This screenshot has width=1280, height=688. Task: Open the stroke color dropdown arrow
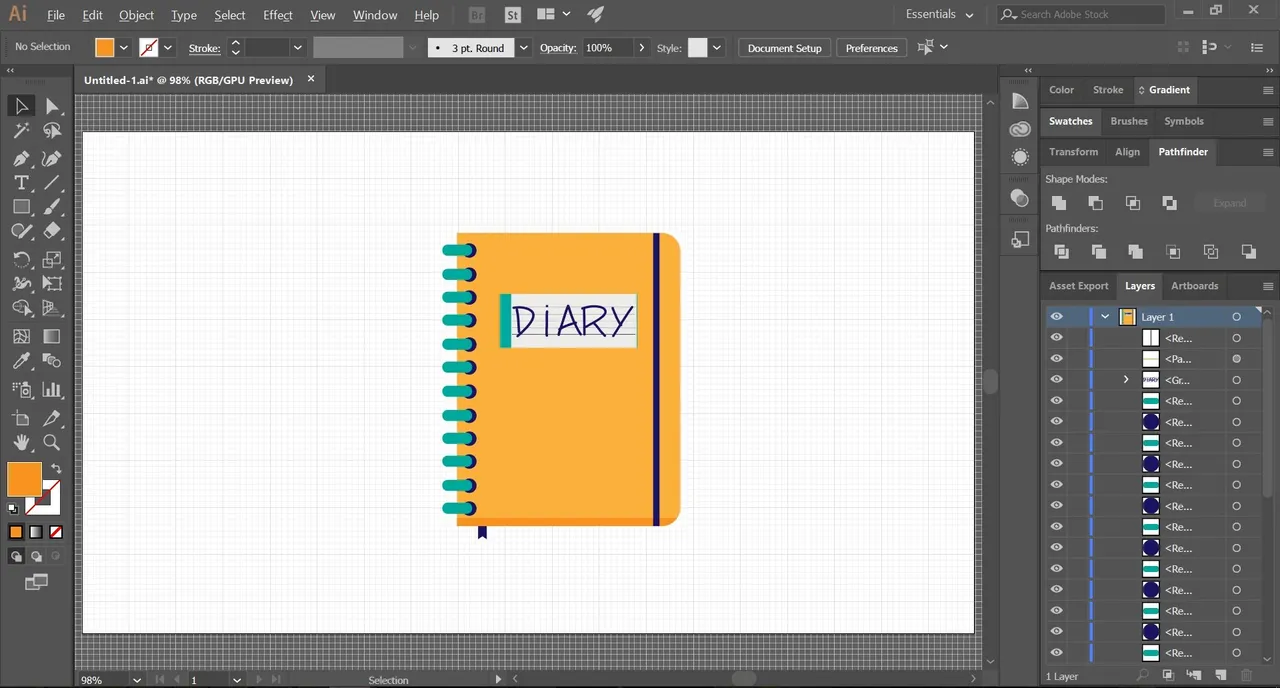coord(168,48)
